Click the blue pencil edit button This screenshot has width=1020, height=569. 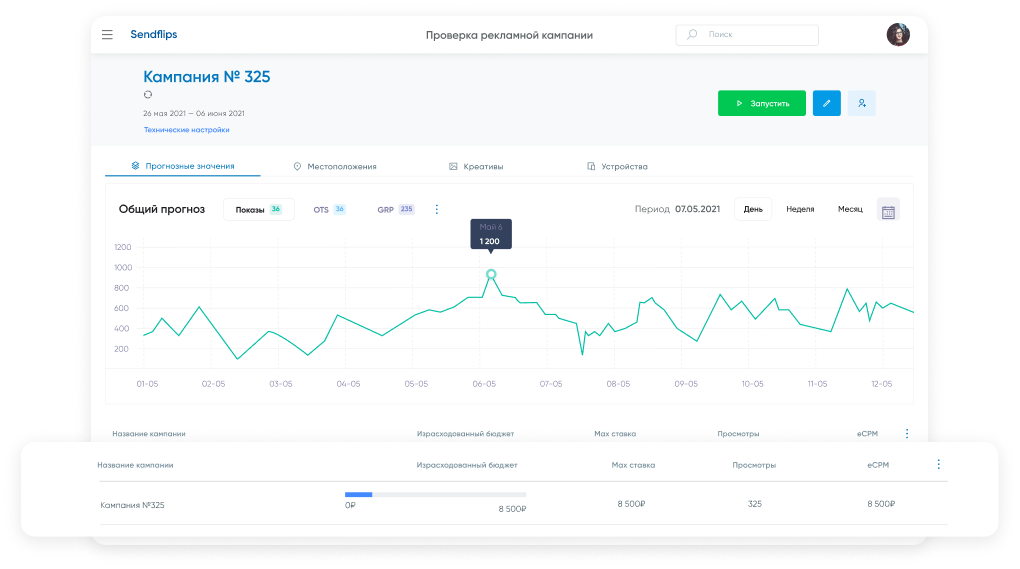[x=826, y=103]
